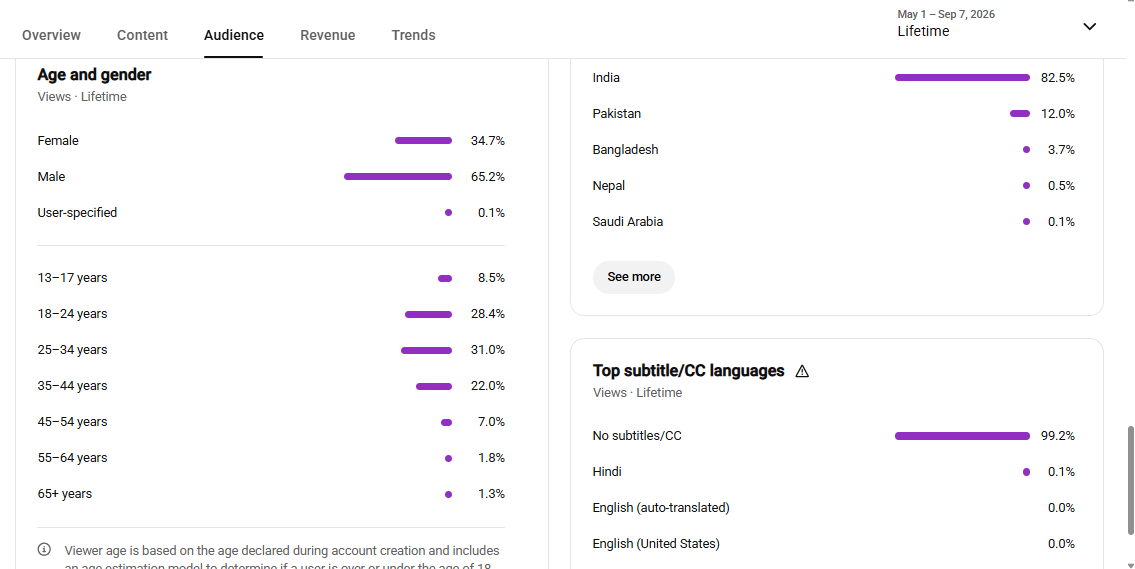Click the Female 34.7% bar
The image size is (1135, 569).
[x=423, y=140]
